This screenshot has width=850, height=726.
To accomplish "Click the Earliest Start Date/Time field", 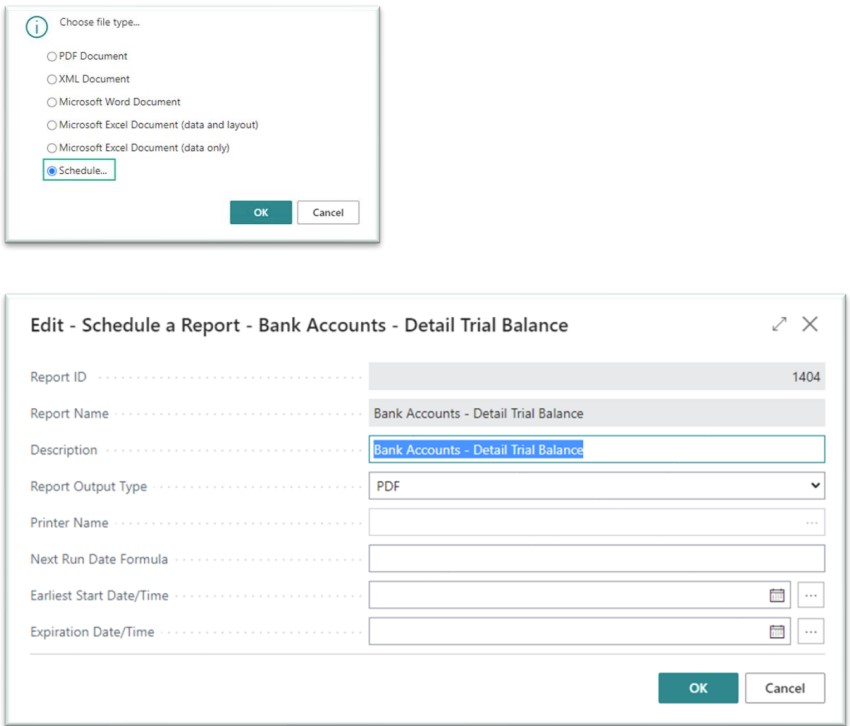I will pos(579,595).
